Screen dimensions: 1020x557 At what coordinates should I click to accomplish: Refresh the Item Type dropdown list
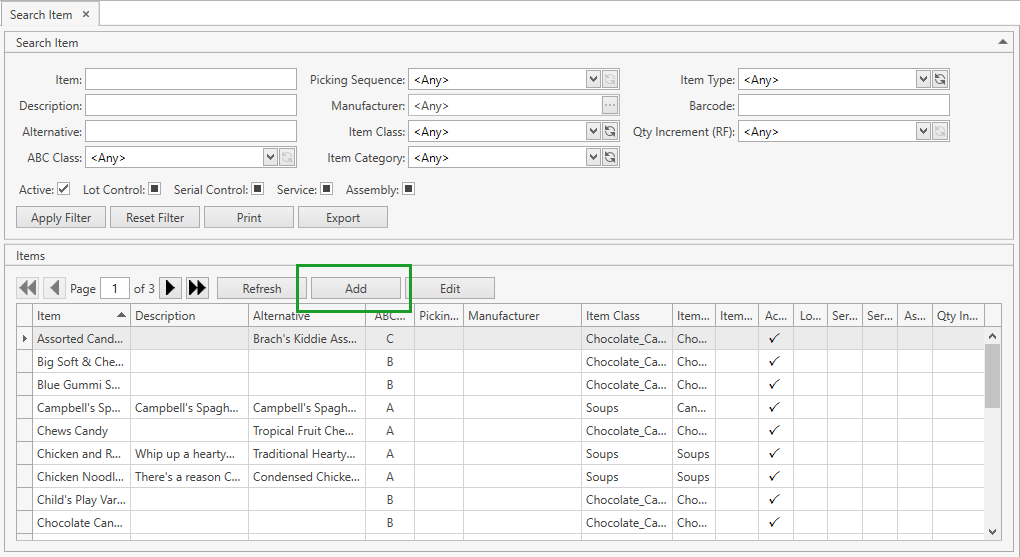pyautogui.click(x=940, y=79)
